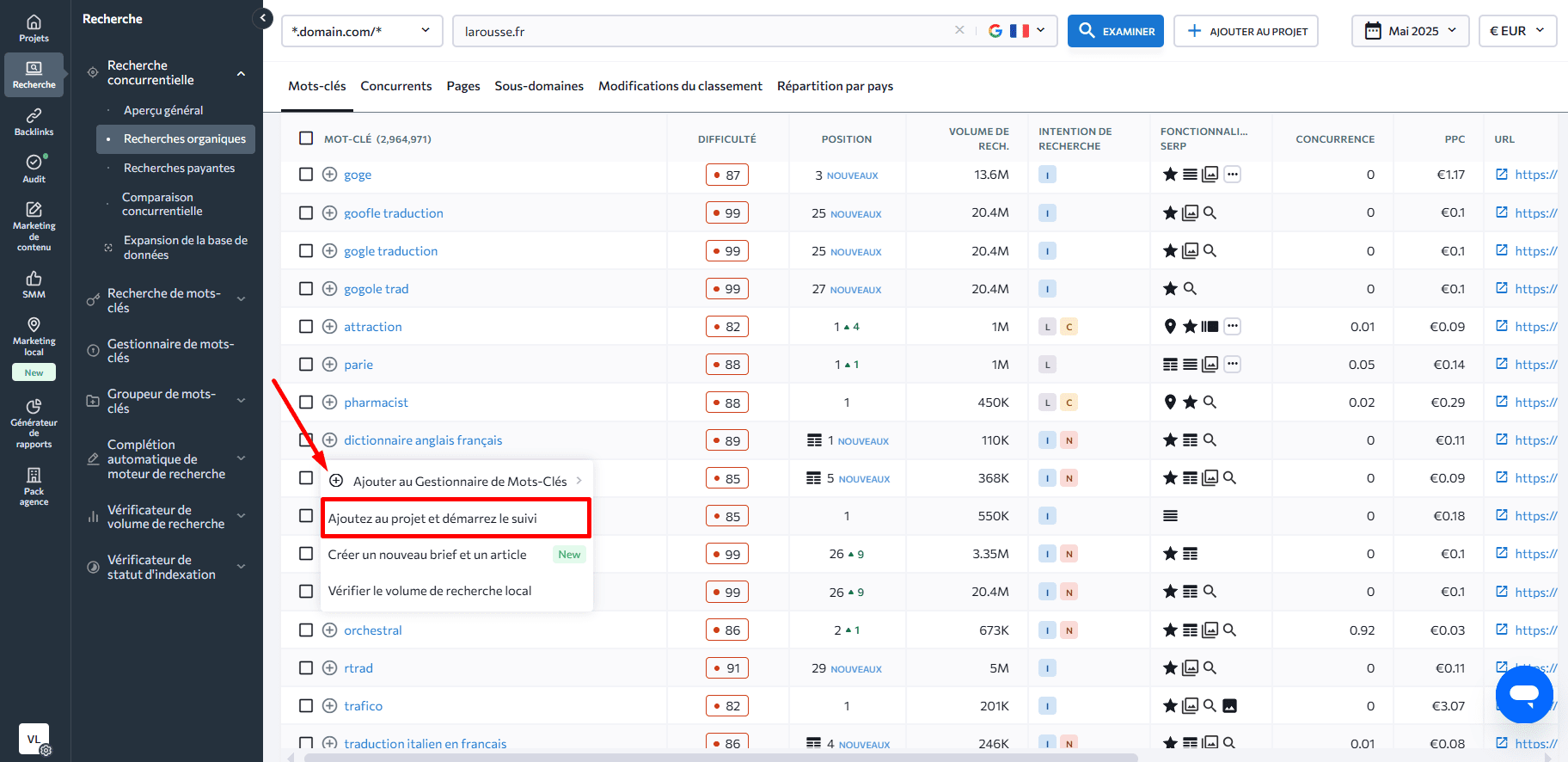Expand Vérificateur de statut d'indexation
This screenshot has width=1568, height=762.
pyautogui.click(x=242, y=566)
